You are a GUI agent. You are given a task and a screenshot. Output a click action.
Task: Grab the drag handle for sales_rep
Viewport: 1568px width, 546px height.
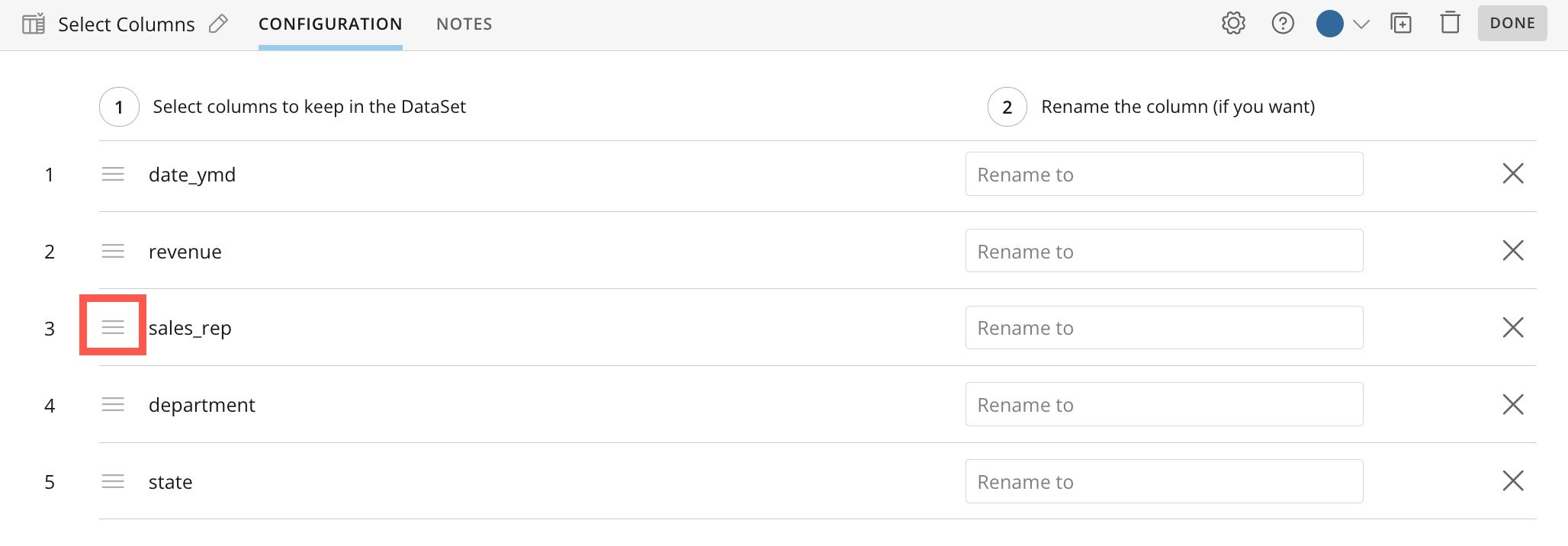pyautogui.click(x=113, y=327)
